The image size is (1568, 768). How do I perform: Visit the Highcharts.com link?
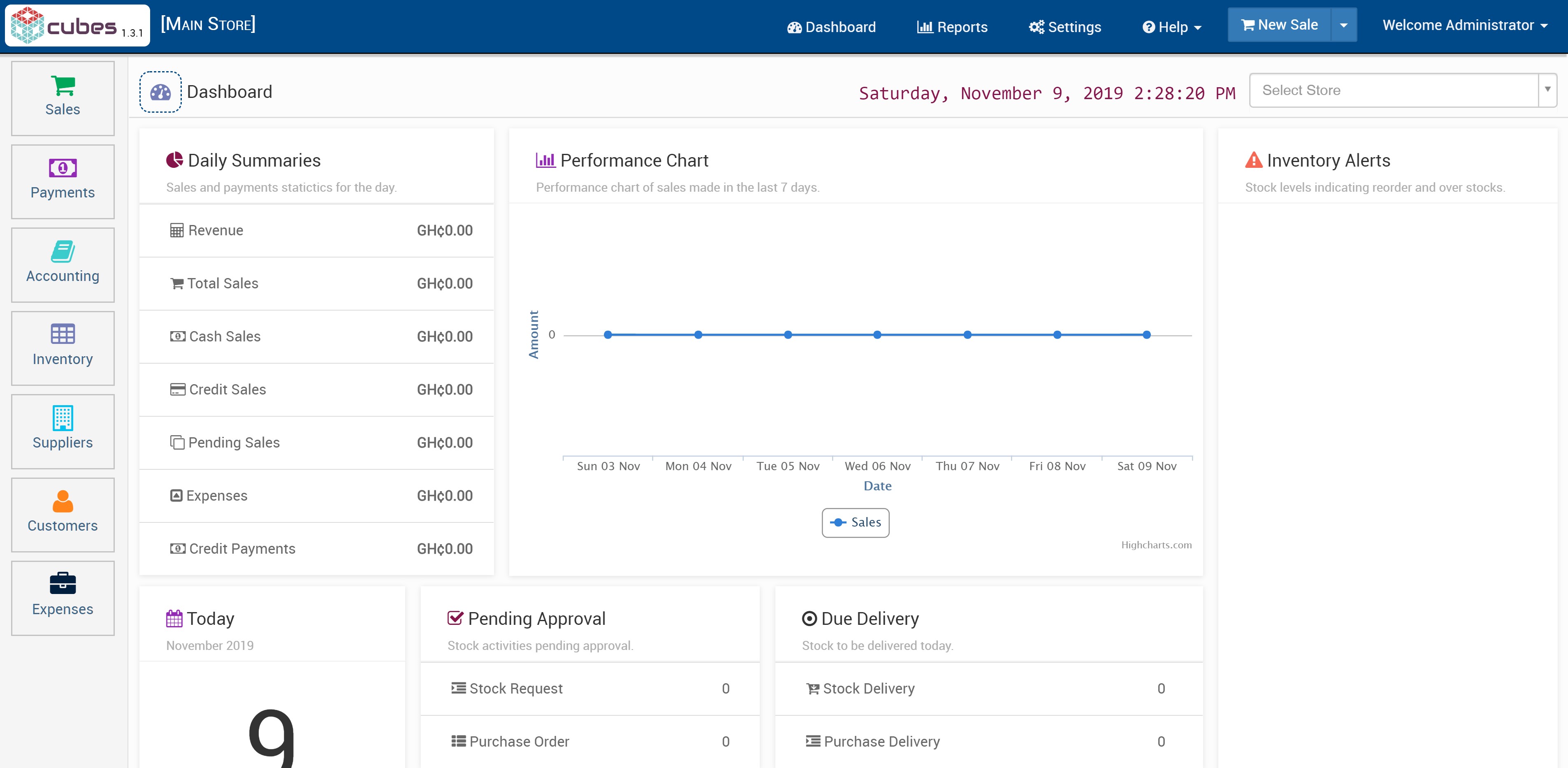point(1157,545)
